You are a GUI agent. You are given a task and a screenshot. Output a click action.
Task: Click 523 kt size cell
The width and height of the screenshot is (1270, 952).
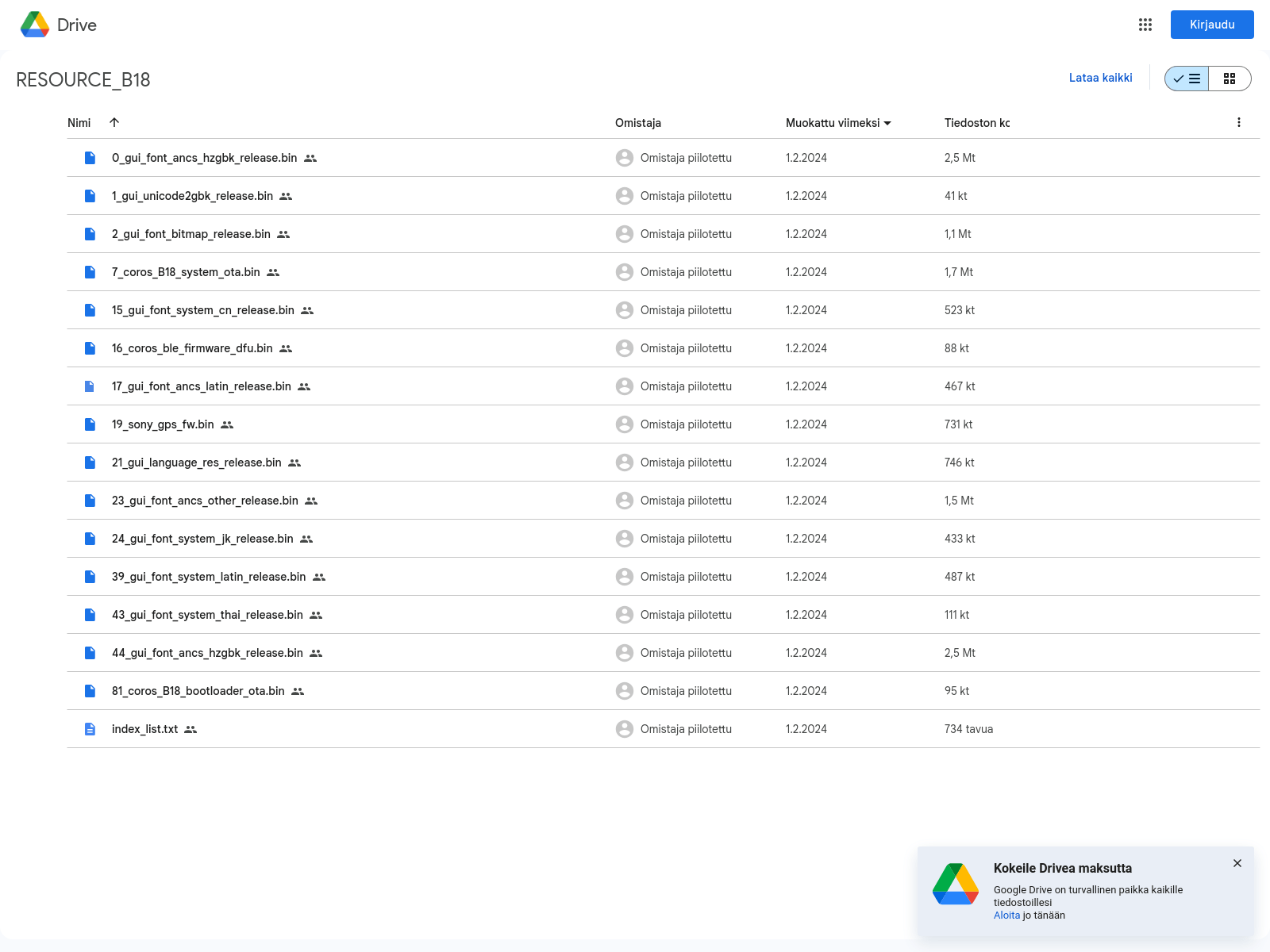[960, 310]
